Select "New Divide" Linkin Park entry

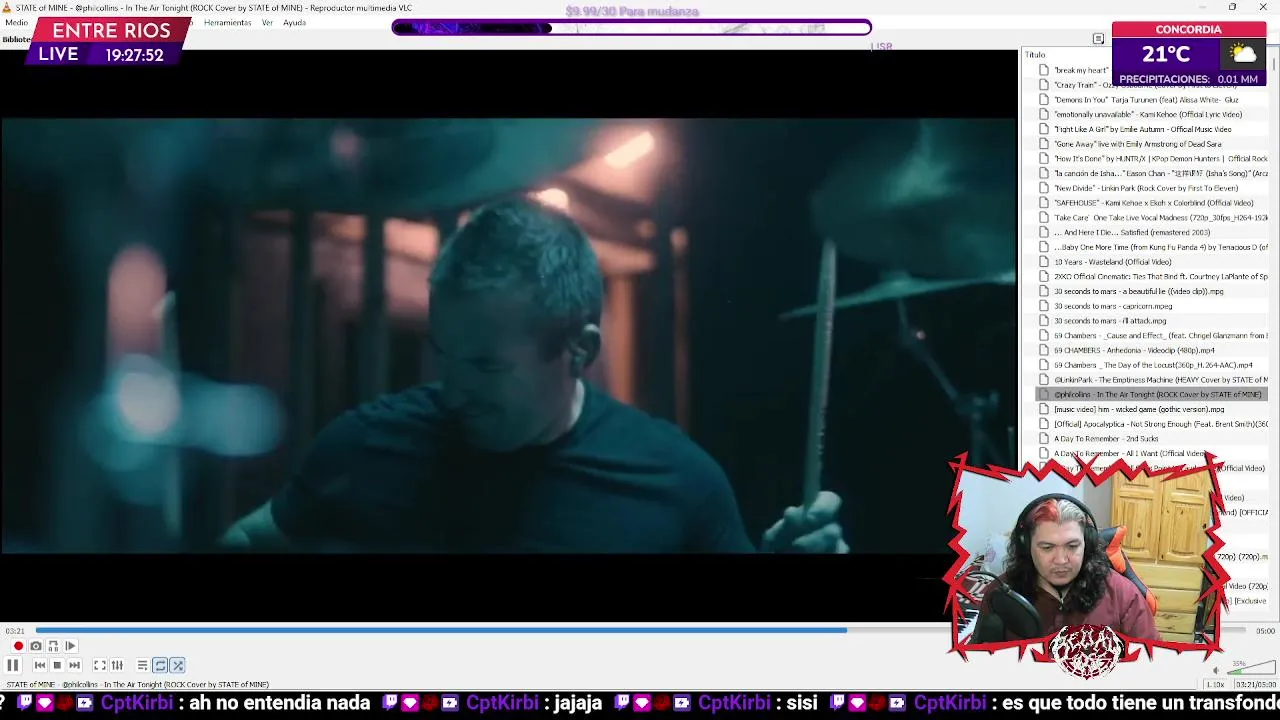click(1152, 188)
